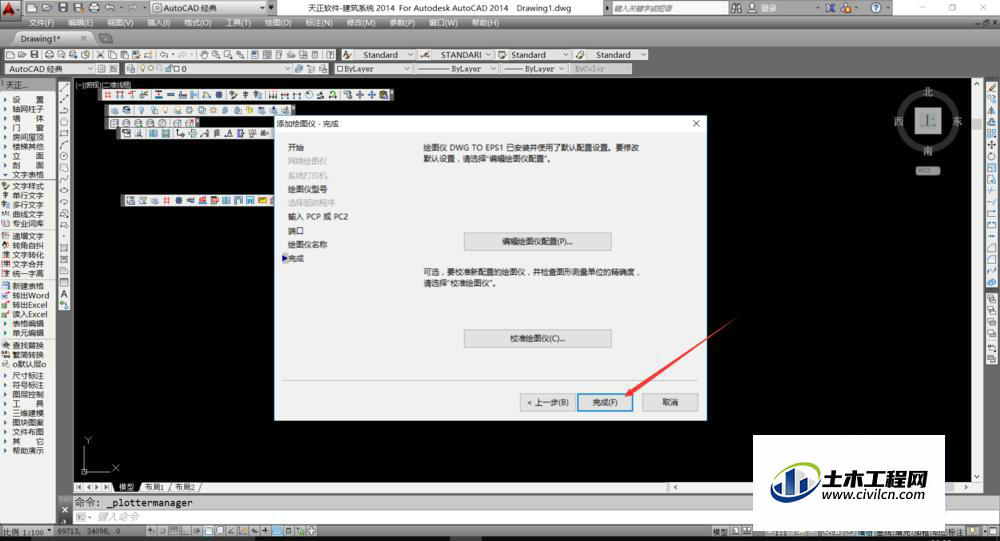Open 编辑绘图仪配置(P) editor

pyautogui.click(x=538, y=242)
